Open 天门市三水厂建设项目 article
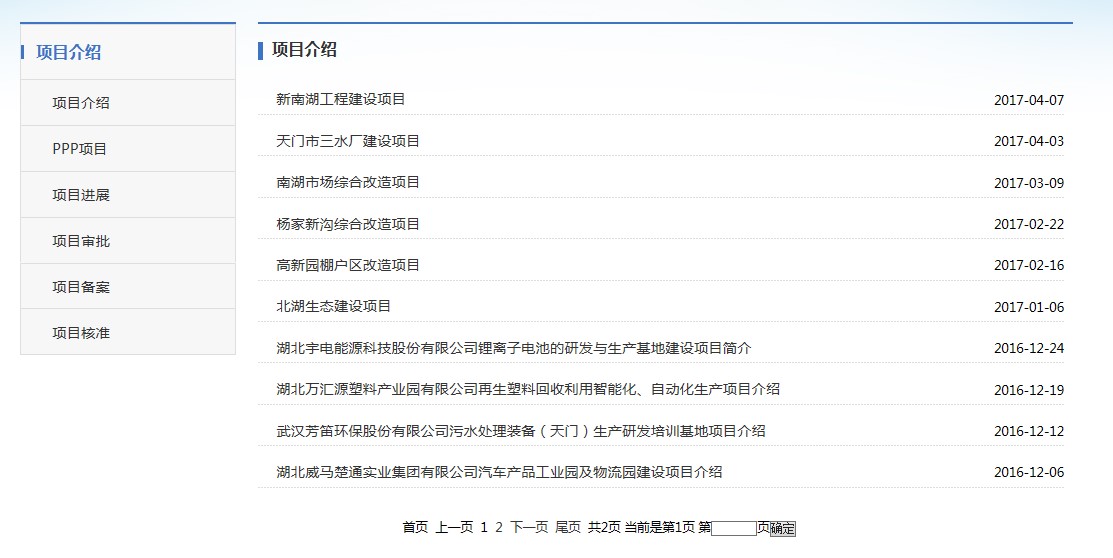Screen dimensions: 1113x558 (x=347, y=141)
